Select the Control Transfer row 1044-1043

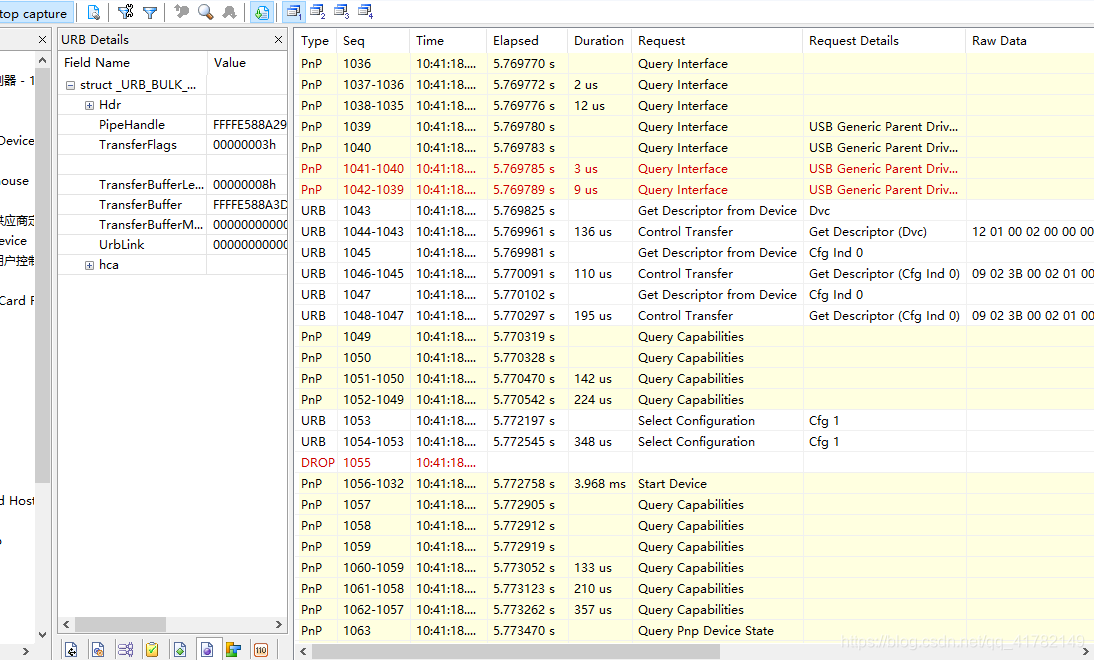pos(694,232)
